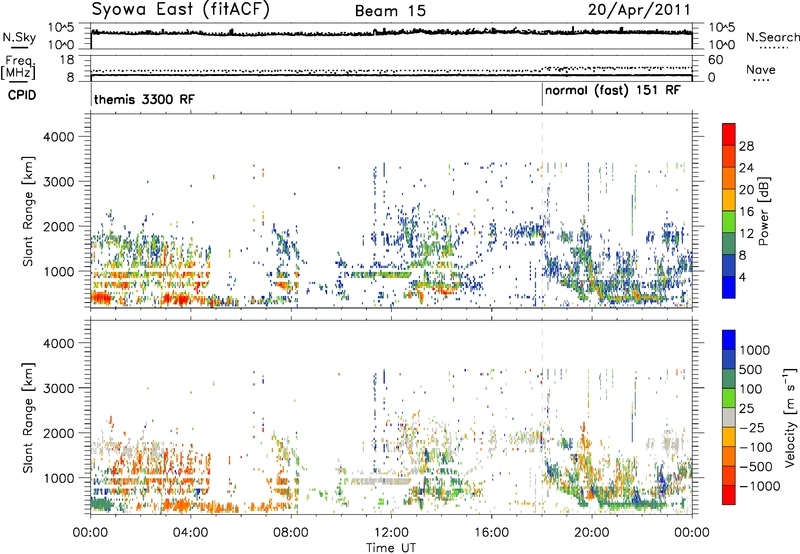Select the "themis 3300 RF" mode text
This screenshot has width=800, height=554.
tap(144, 99)
